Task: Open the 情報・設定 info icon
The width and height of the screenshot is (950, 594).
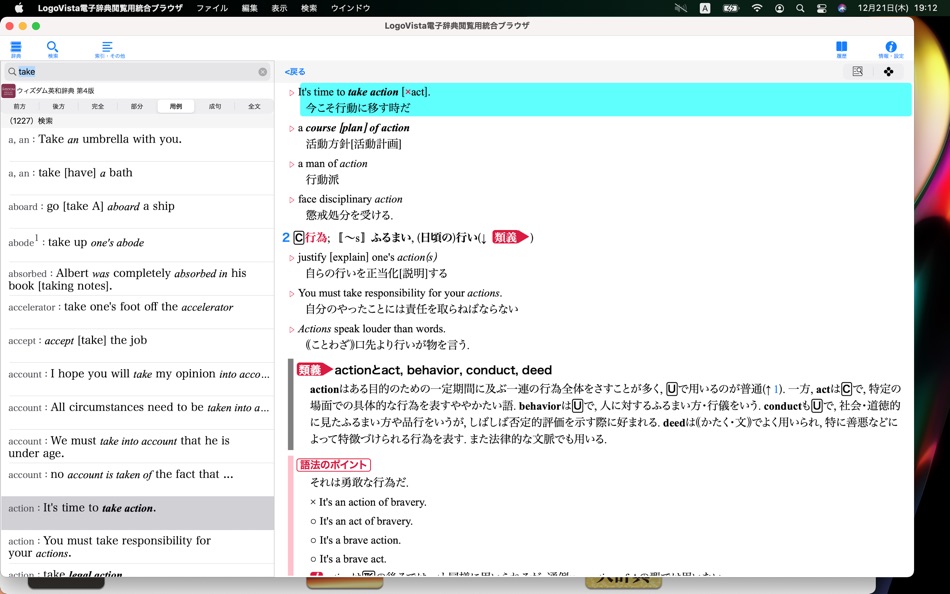Action: 891,48
